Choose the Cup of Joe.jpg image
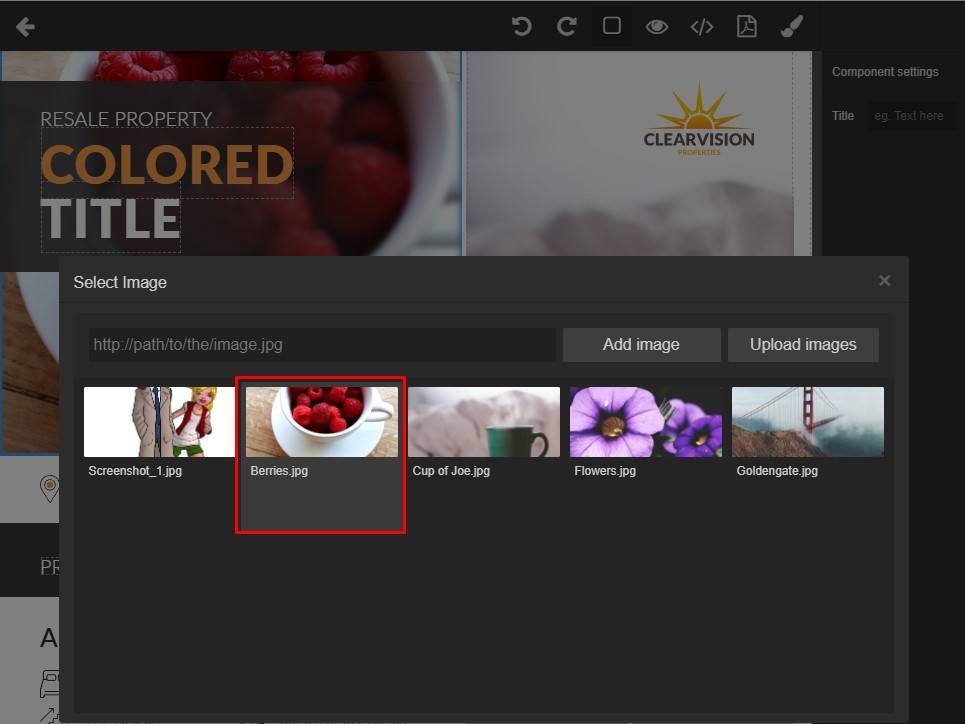 coord(483,422)
